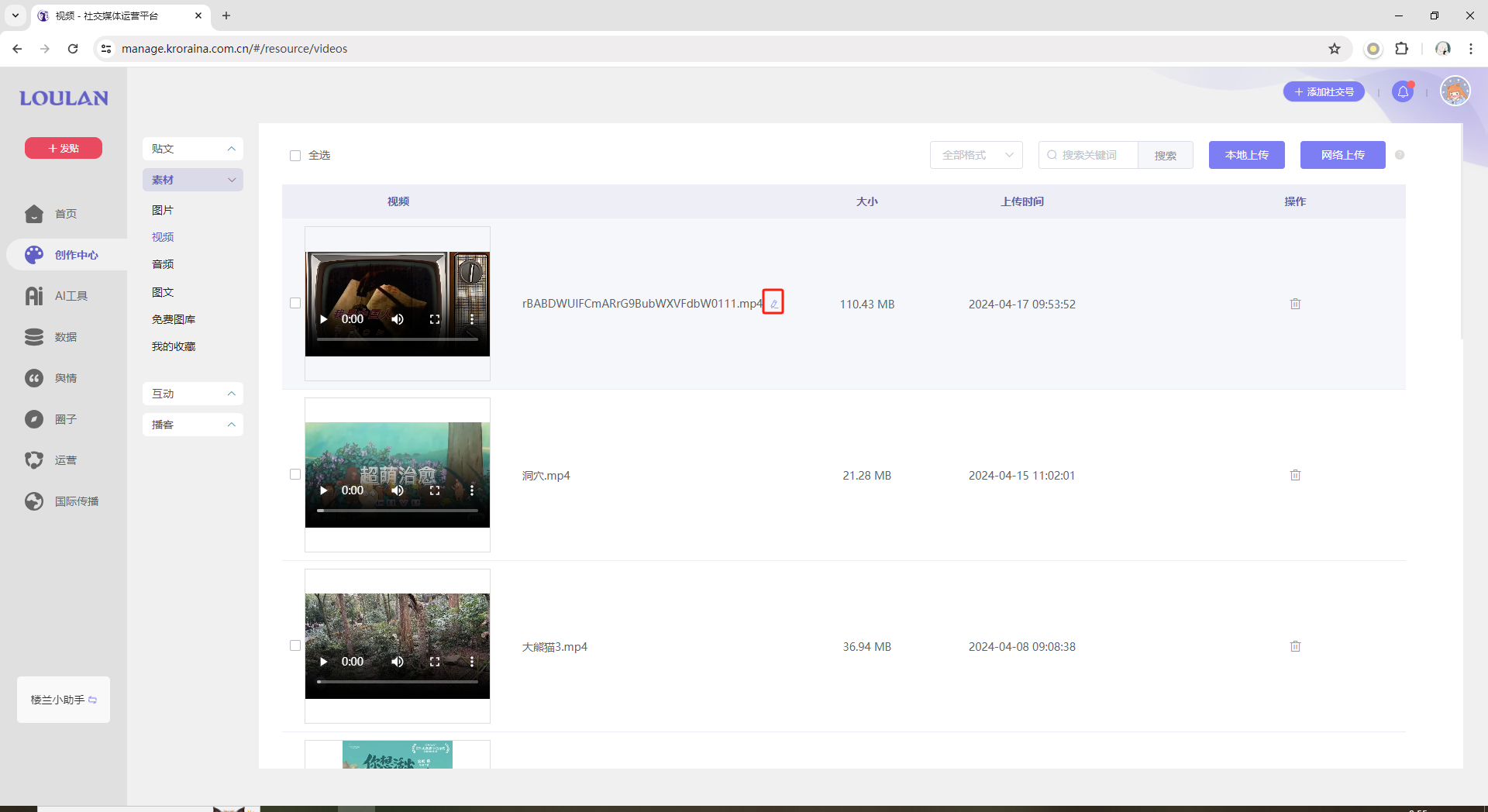The height and width of the screenshot is (812, 1488).
Task: Select checkbox for rBABDWUIFCmARrG9BubWXVFdbW0111.mp4 row
Action: 295,303
